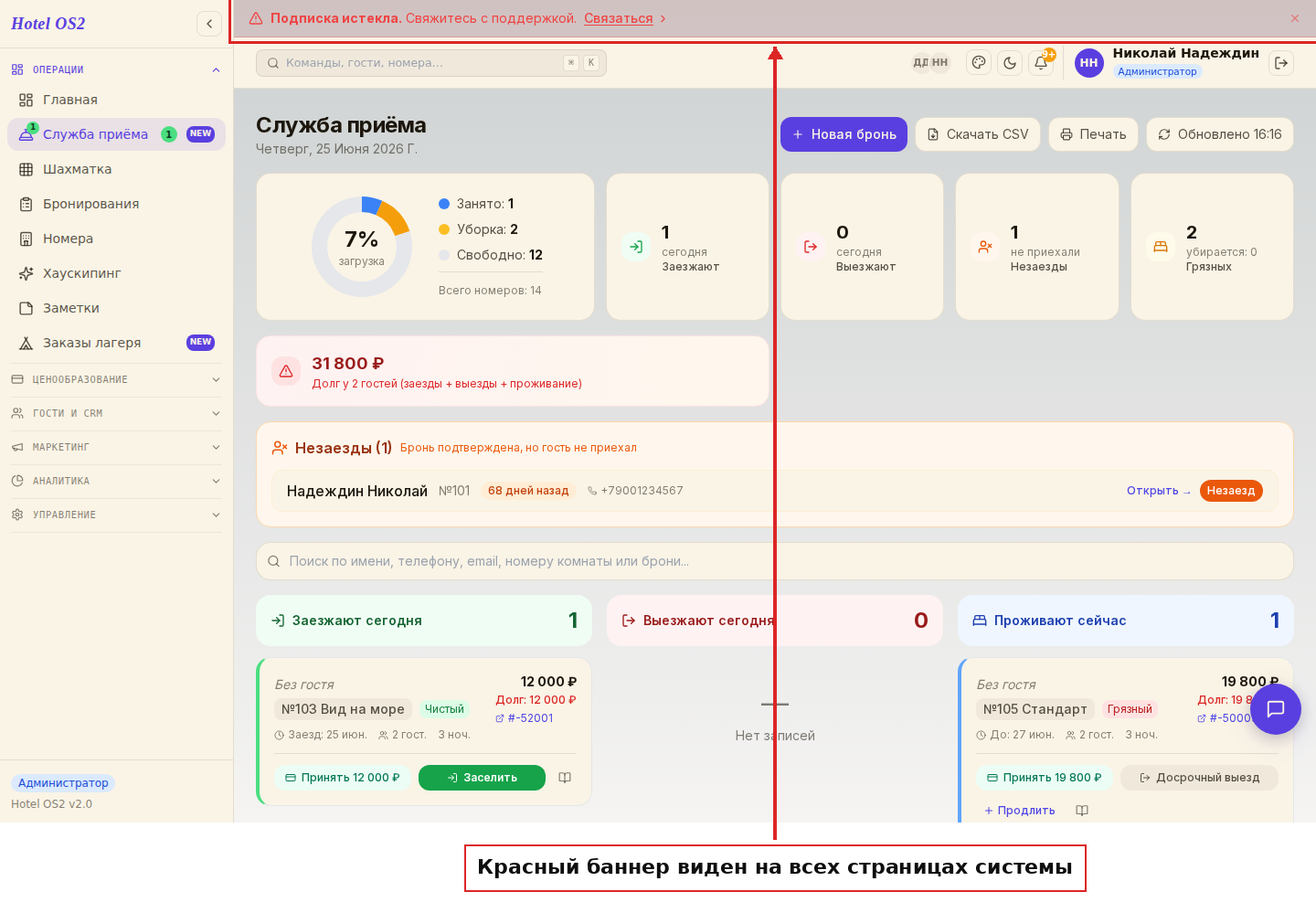This screenshot has width=1316, height=913.
Task: Click the Администратор badge in sidebar footer
Action: pyautogui.click(x=63, y=783)
